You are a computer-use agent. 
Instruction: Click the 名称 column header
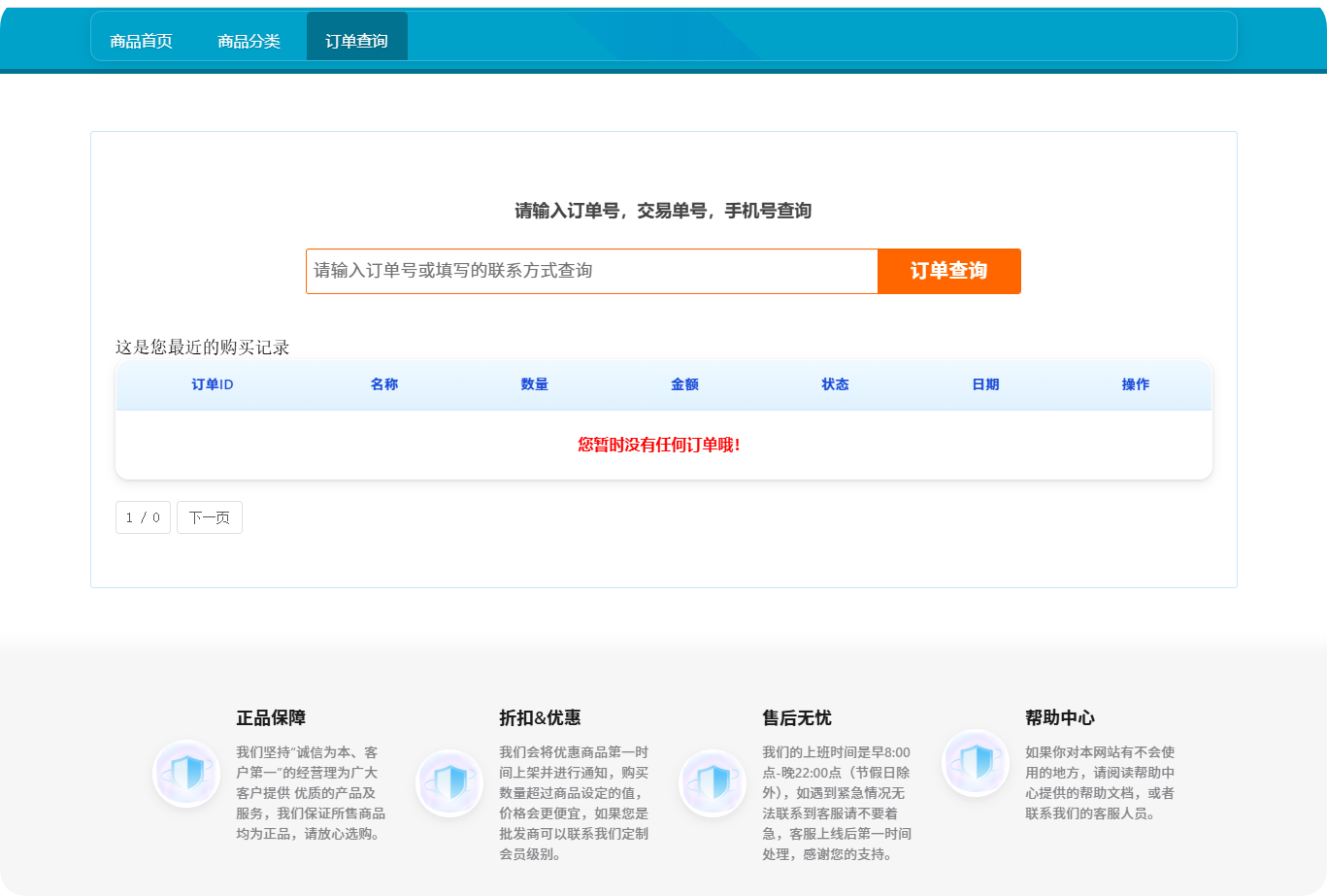(384, 384)
